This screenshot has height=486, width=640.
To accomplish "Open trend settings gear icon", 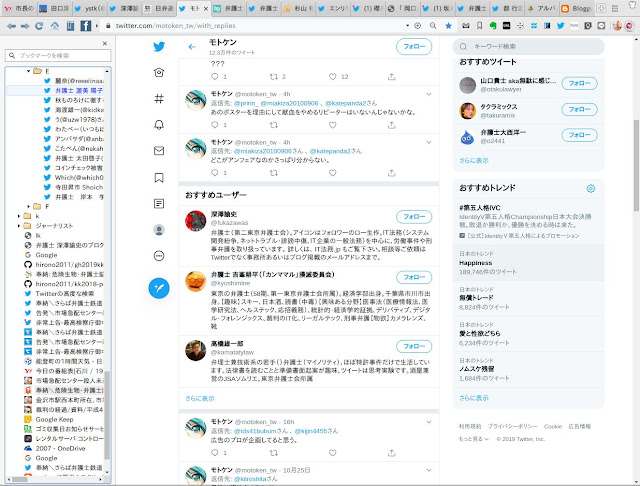I will pyautogui.click(x=590, y=189).
